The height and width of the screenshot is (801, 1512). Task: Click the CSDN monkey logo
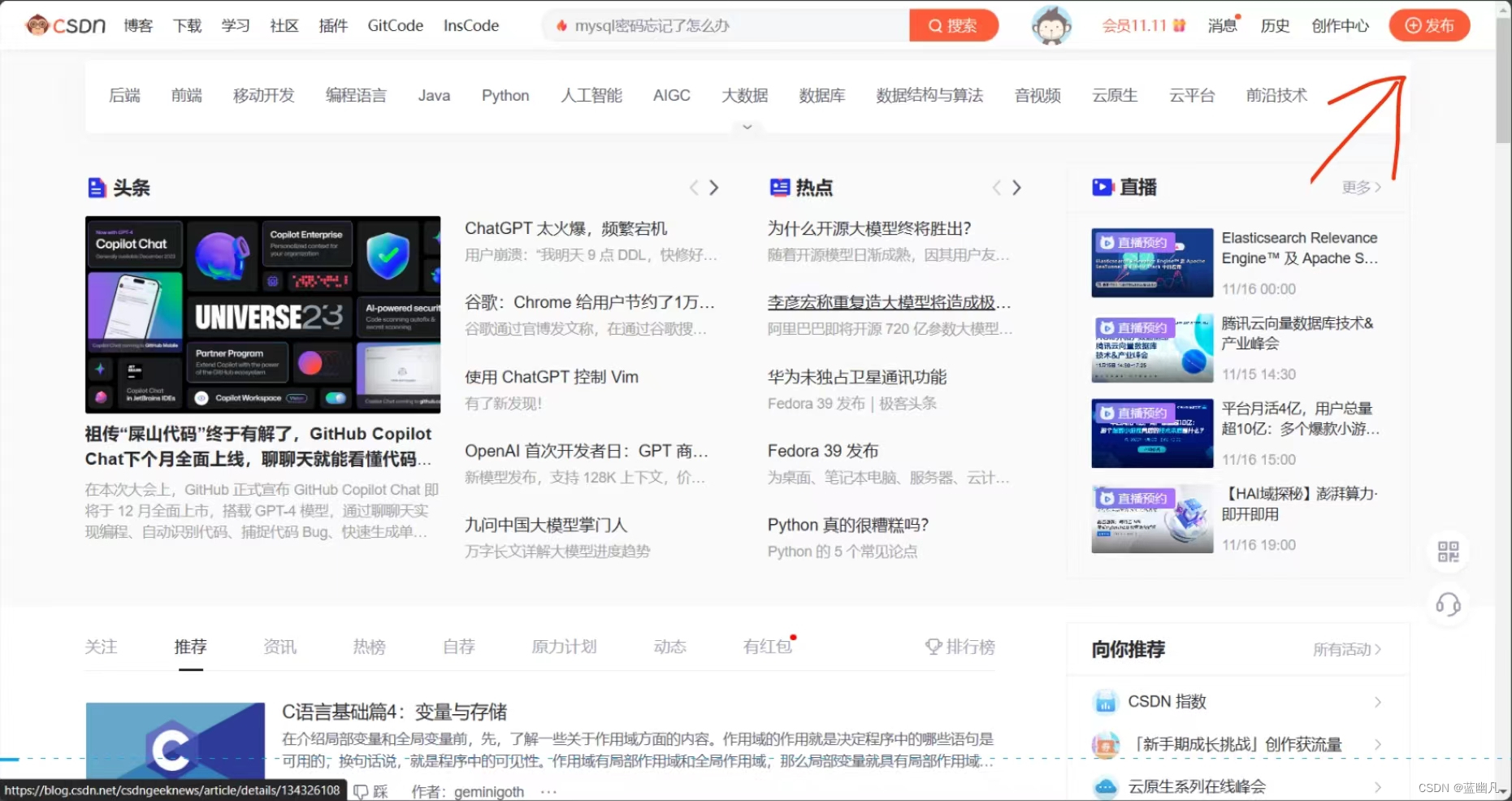point(37,24)
